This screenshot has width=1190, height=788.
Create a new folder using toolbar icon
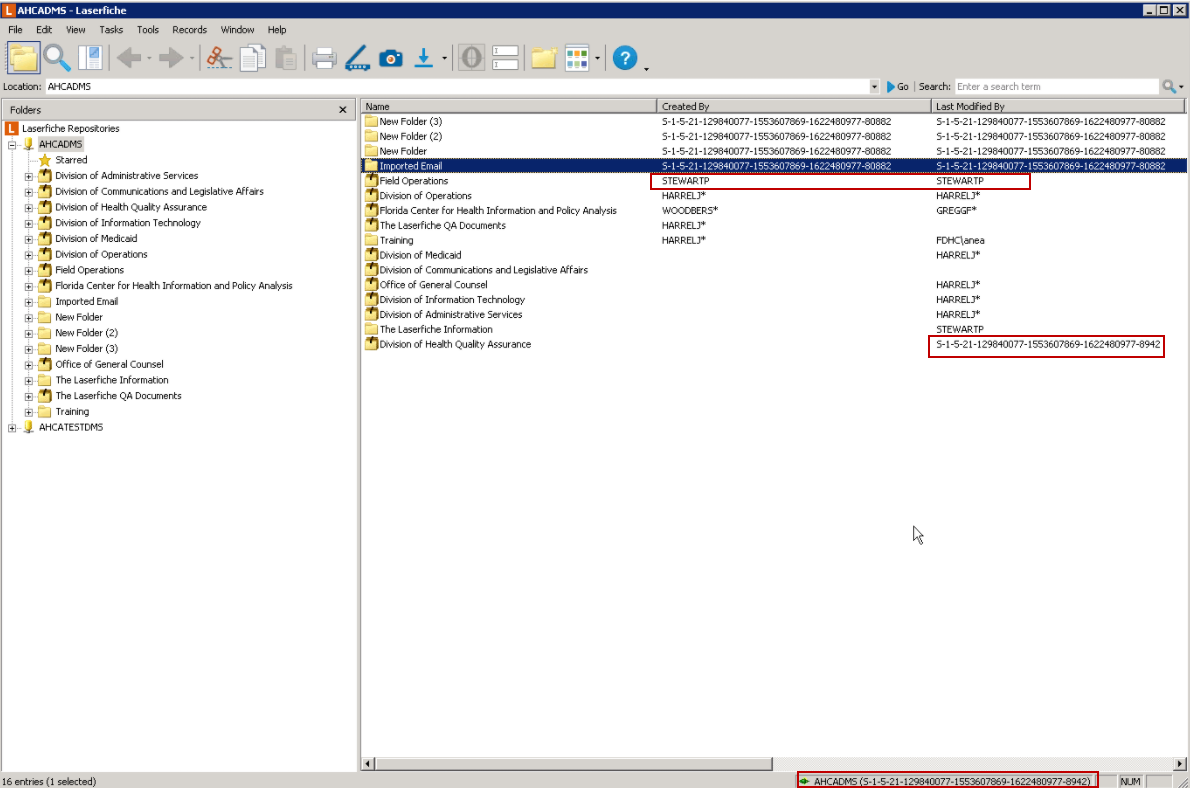click(x=543, y=58)
